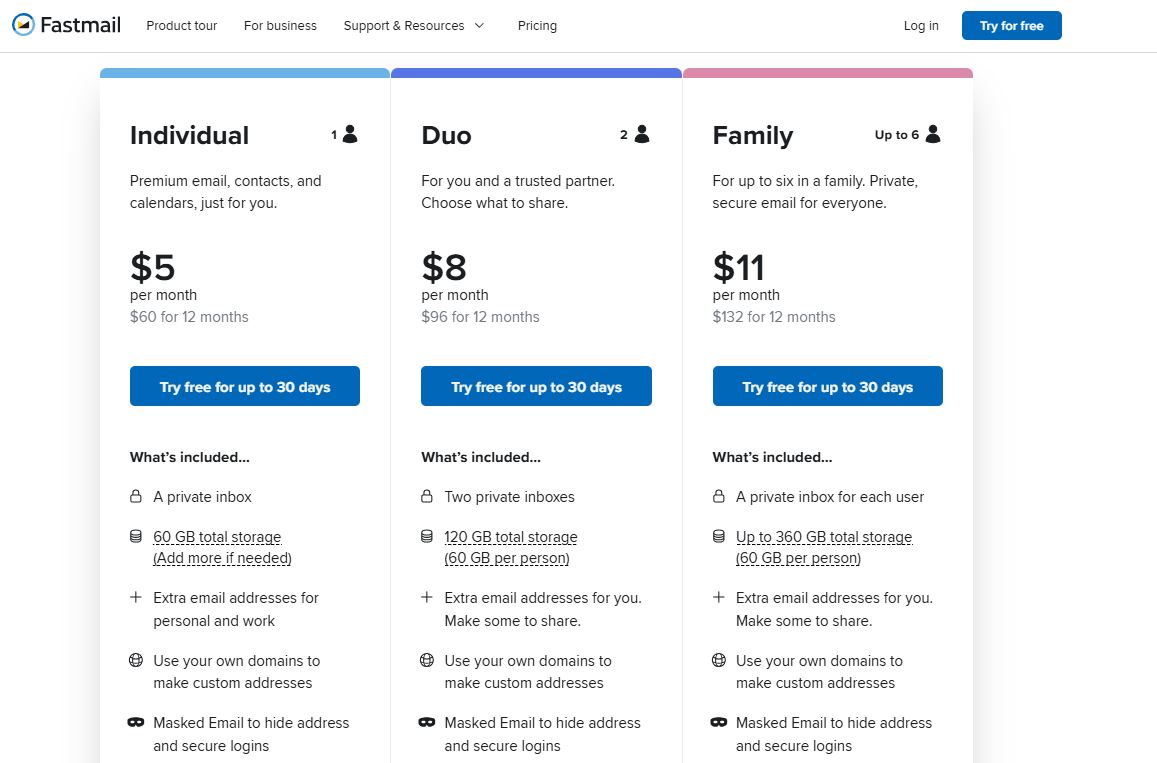Image resolution: width=1157 pixels, height=763 pixels.
Task: Expand 'Add more if needed' storage details
Action: 221,558
